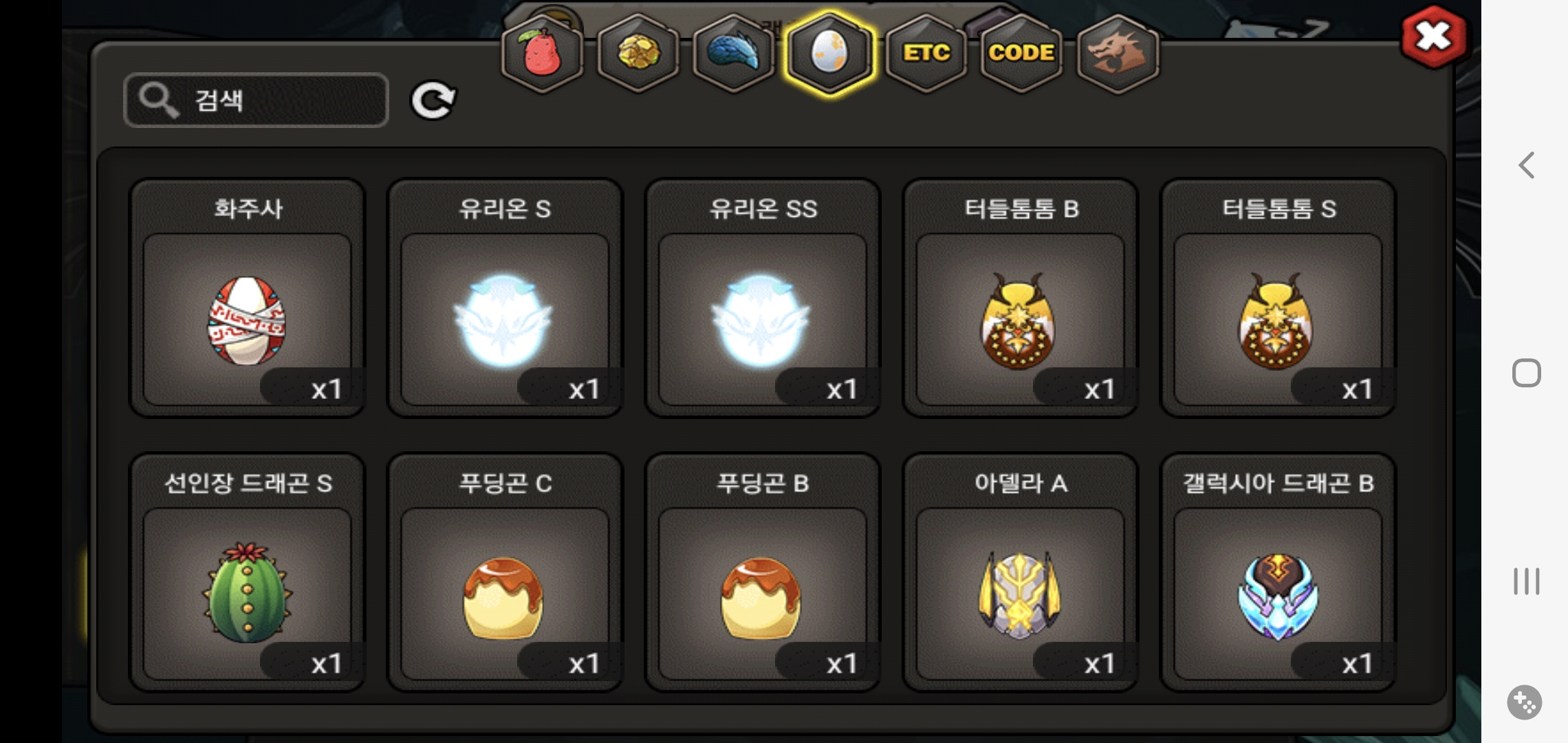This screenshot has height=743, width=1568.
Task: Open the ETC tab
Action: click(x=926, y=54)
